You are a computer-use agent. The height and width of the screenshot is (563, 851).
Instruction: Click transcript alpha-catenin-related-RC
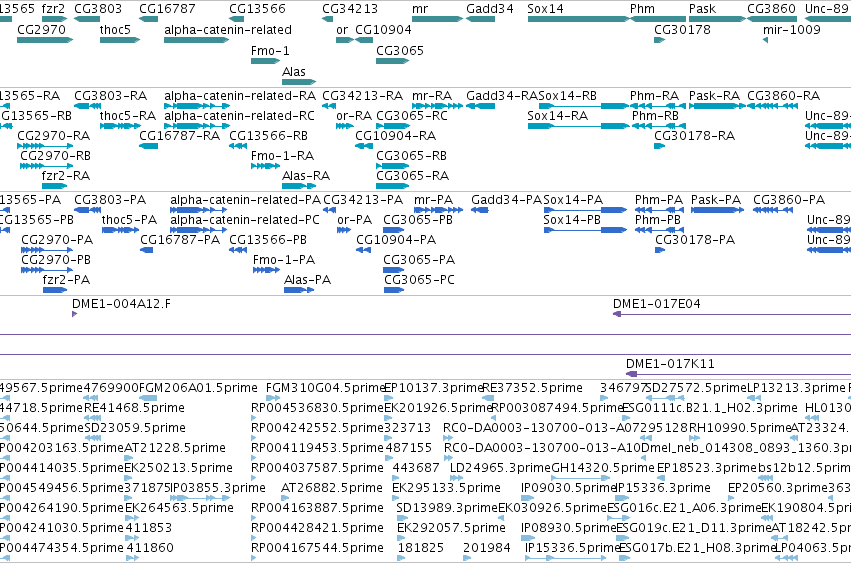239,116
